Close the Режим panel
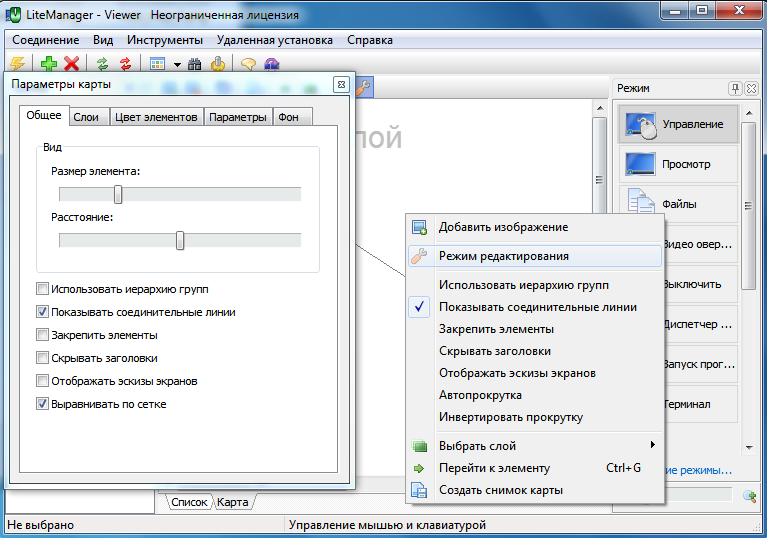 coord(751,89)
